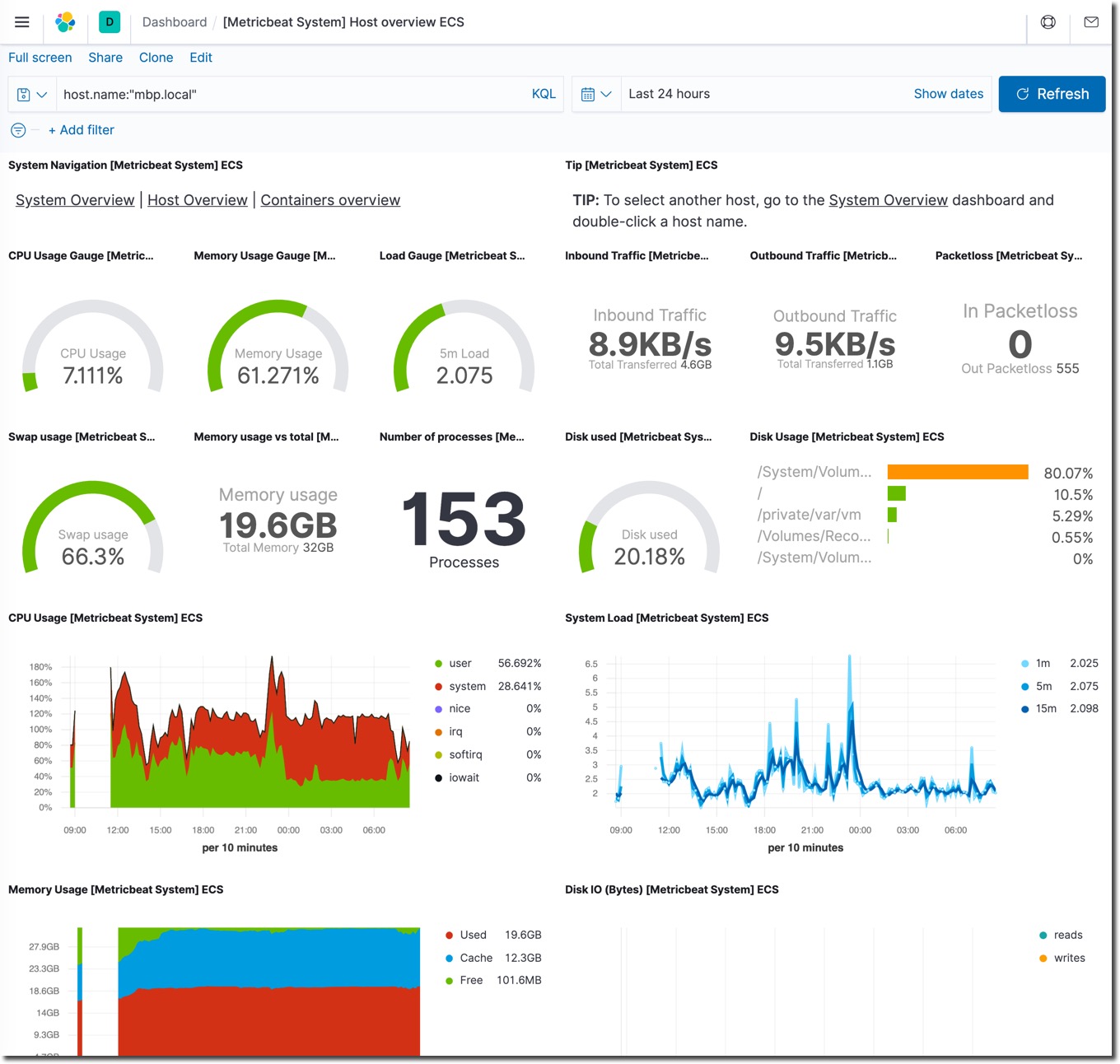Open the help menu icon
The height and width of the screenshot is (1064, 1120).
point(1048,22)
